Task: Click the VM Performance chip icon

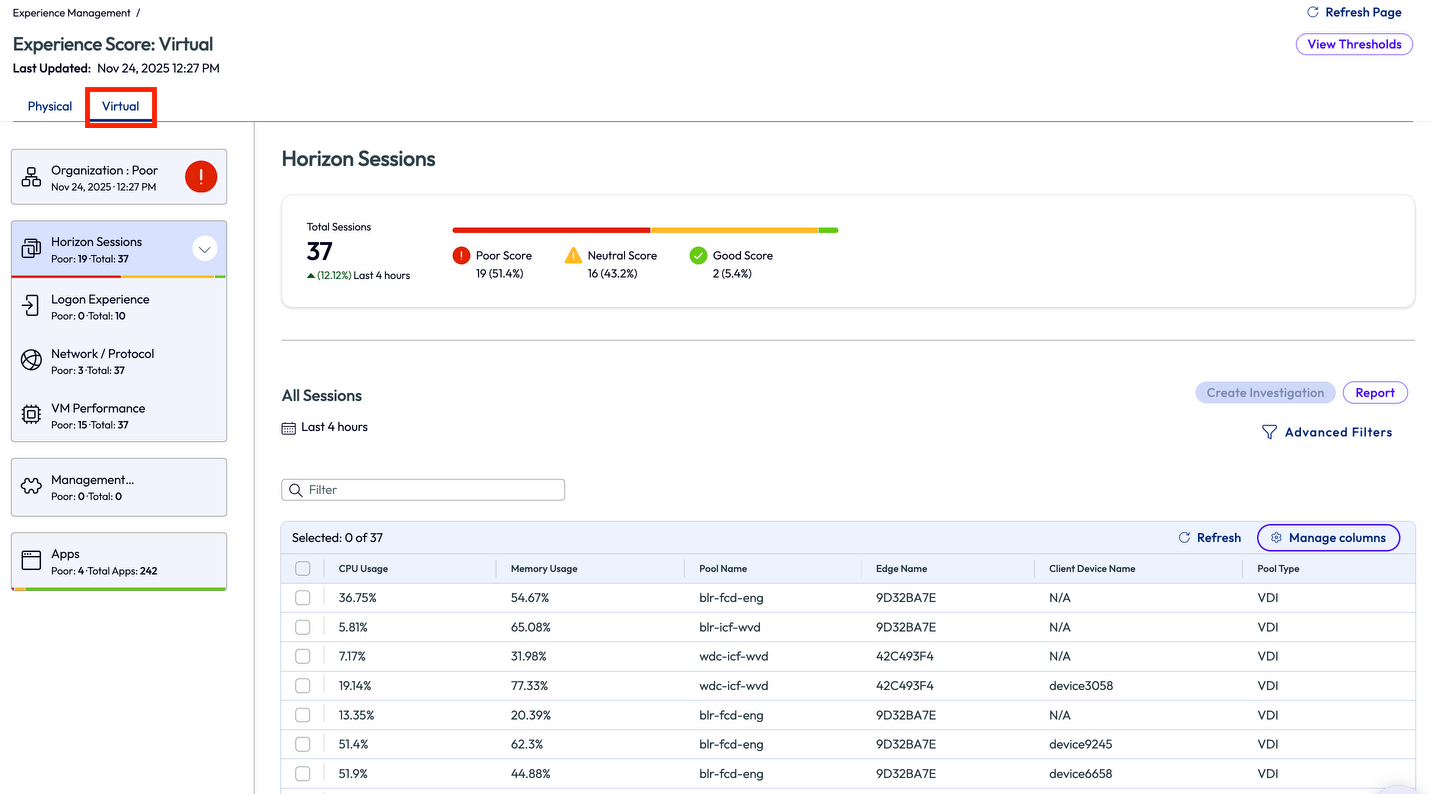Action: 31,415
